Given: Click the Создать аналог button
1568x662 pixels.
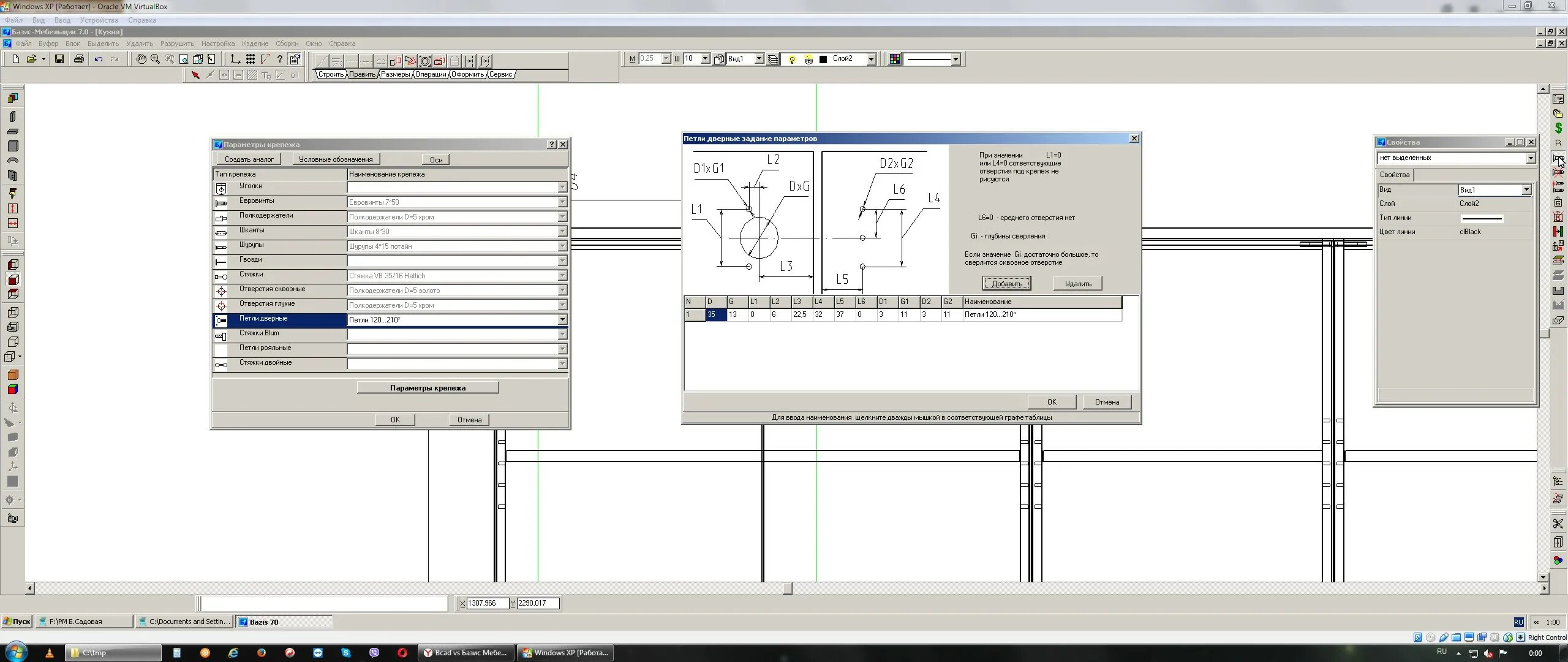Looking at the screenshot, I should point(249,159).
